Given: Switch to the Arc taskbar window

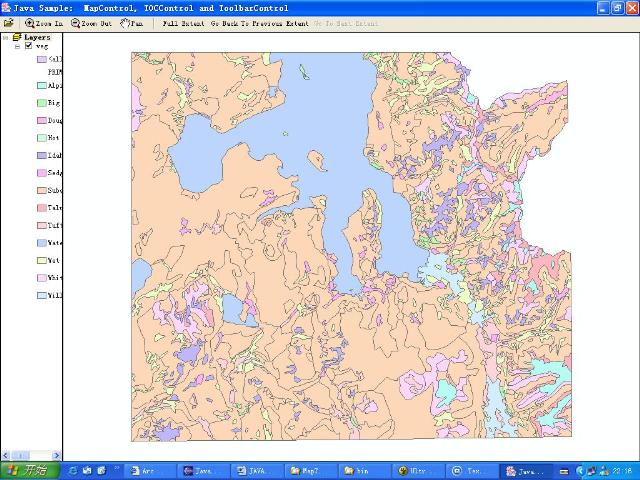Looking at the screenshot, I should [x=150, y=471].
